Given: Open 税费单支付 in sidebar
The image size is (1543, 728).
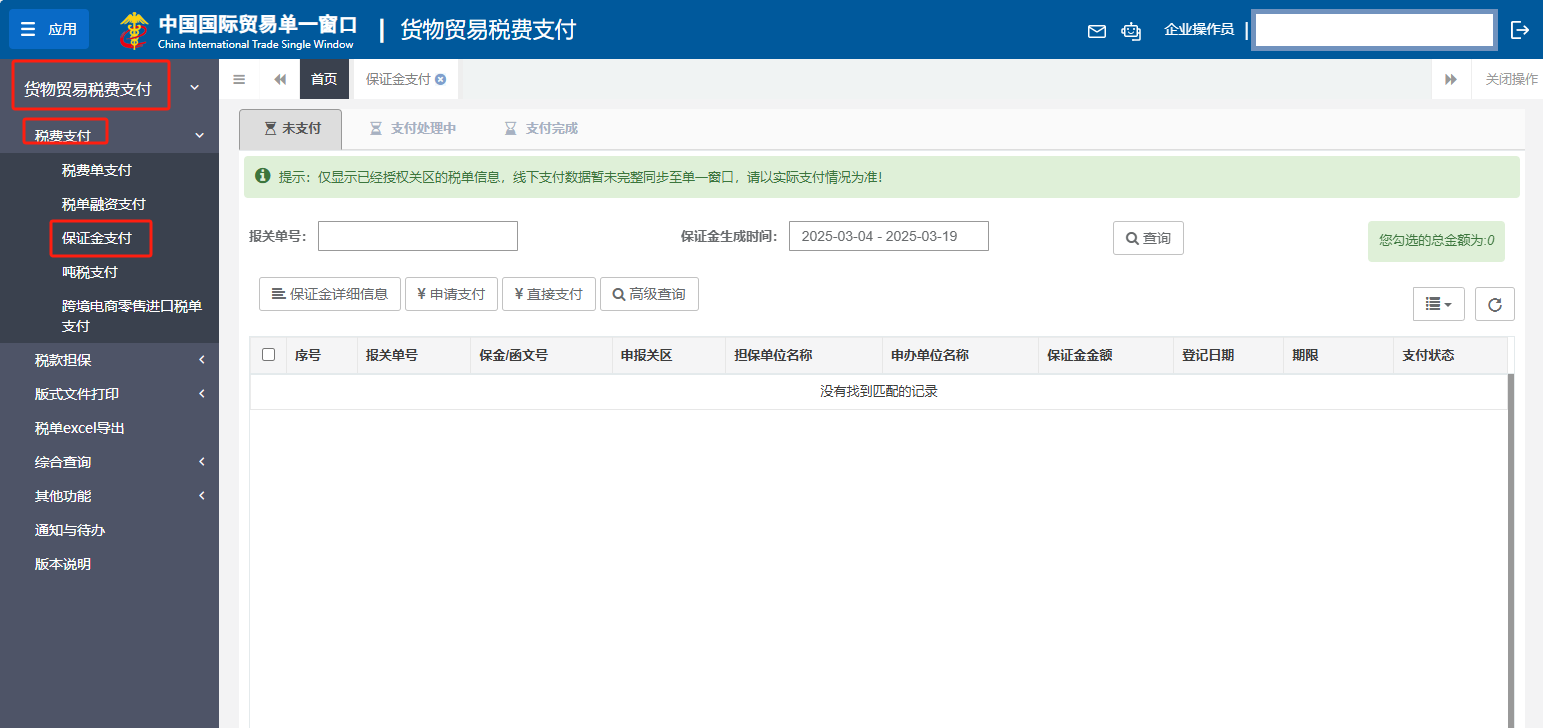Looking at the screenshot, I should tap(96, 170).
